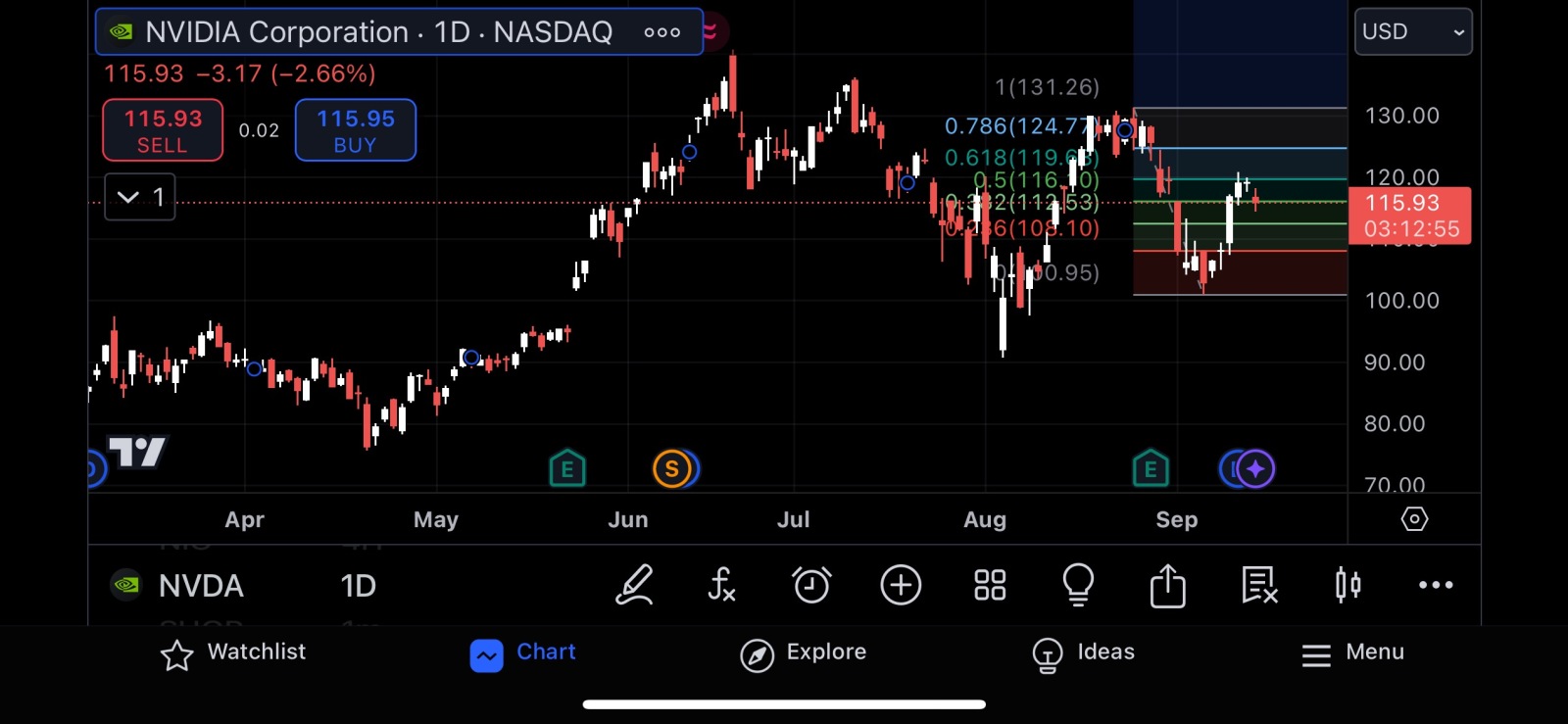Open the Watchlist tab

[233, 653]
